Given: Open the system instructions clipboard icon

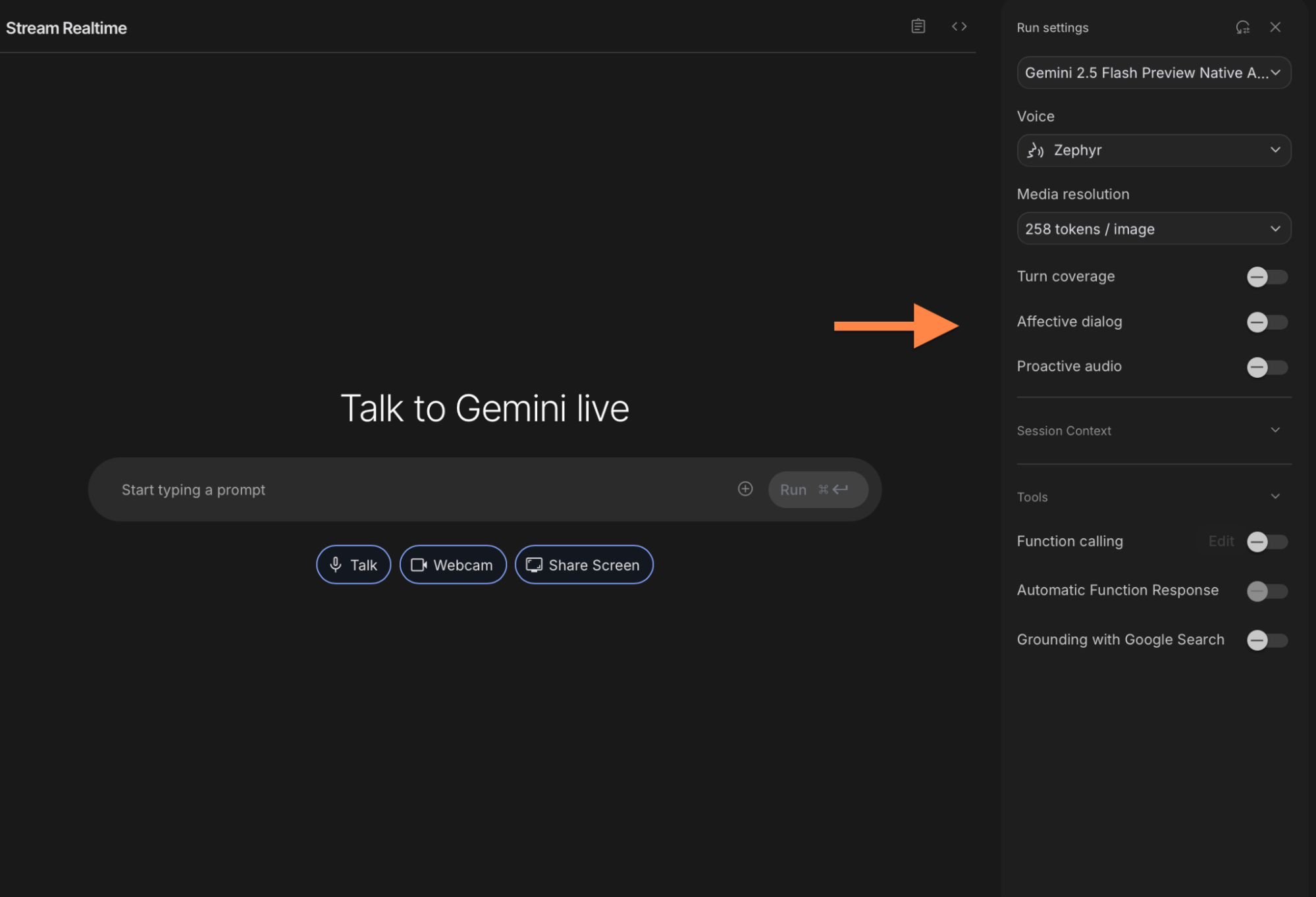Looking at the screenshot, I should (x=918, y=26).
